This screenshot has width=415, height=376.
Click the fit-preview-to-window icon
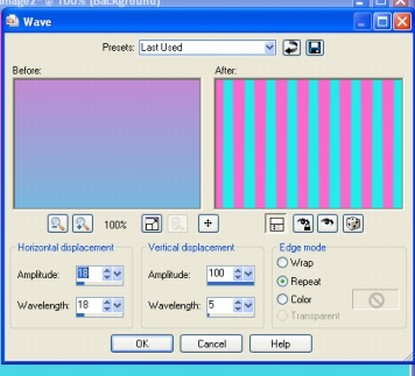click(x=152, y=223)
